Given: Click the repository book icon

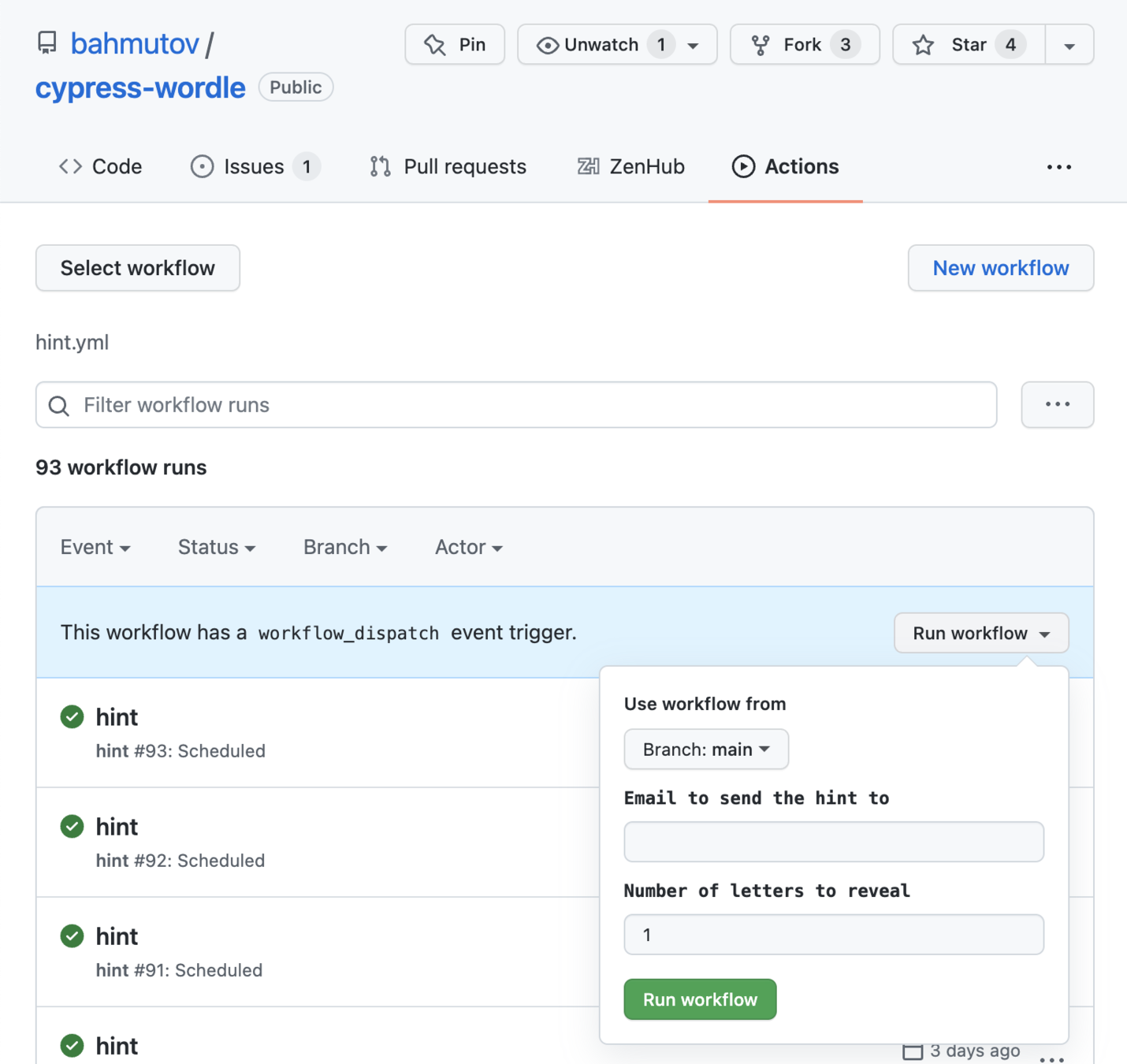Looking at the screenshot, I should click(x=47, y=43).
